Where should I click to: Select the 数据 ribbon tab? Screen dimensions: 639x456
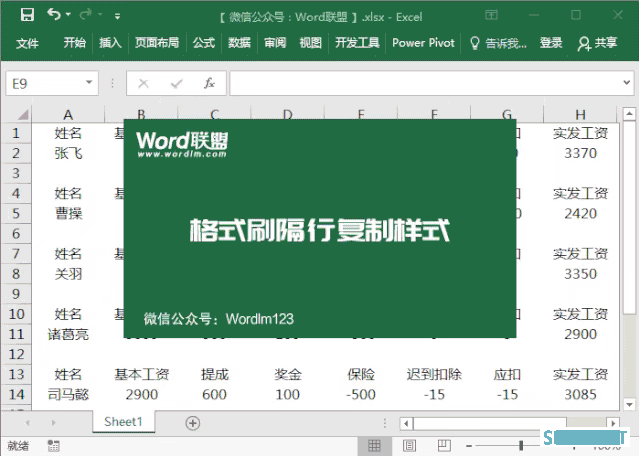[x=239, y=43]
